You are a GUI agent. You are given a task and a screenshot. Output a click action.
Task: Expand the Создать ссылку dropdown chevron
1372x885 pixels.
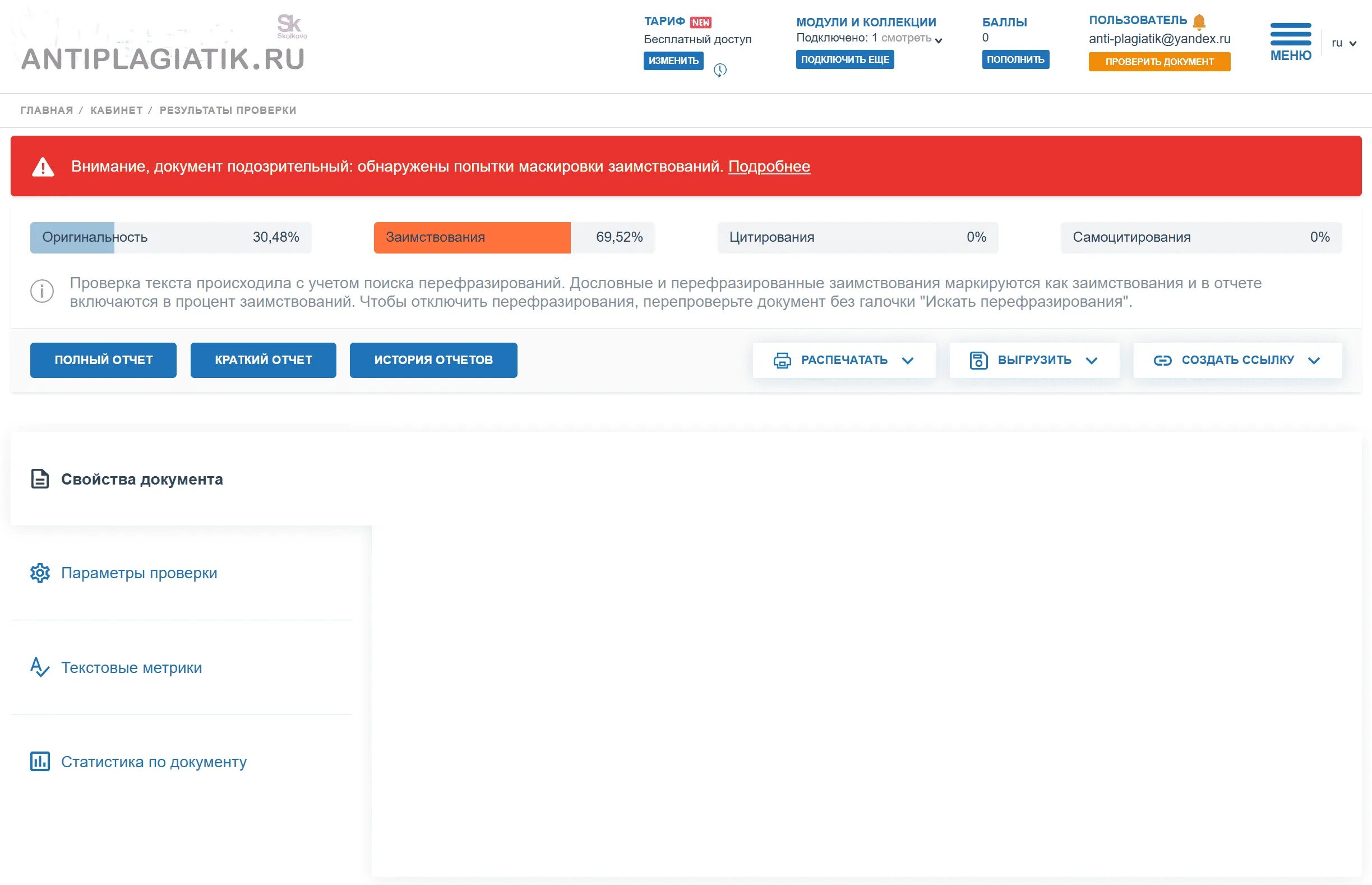(x=1314, y=360)
